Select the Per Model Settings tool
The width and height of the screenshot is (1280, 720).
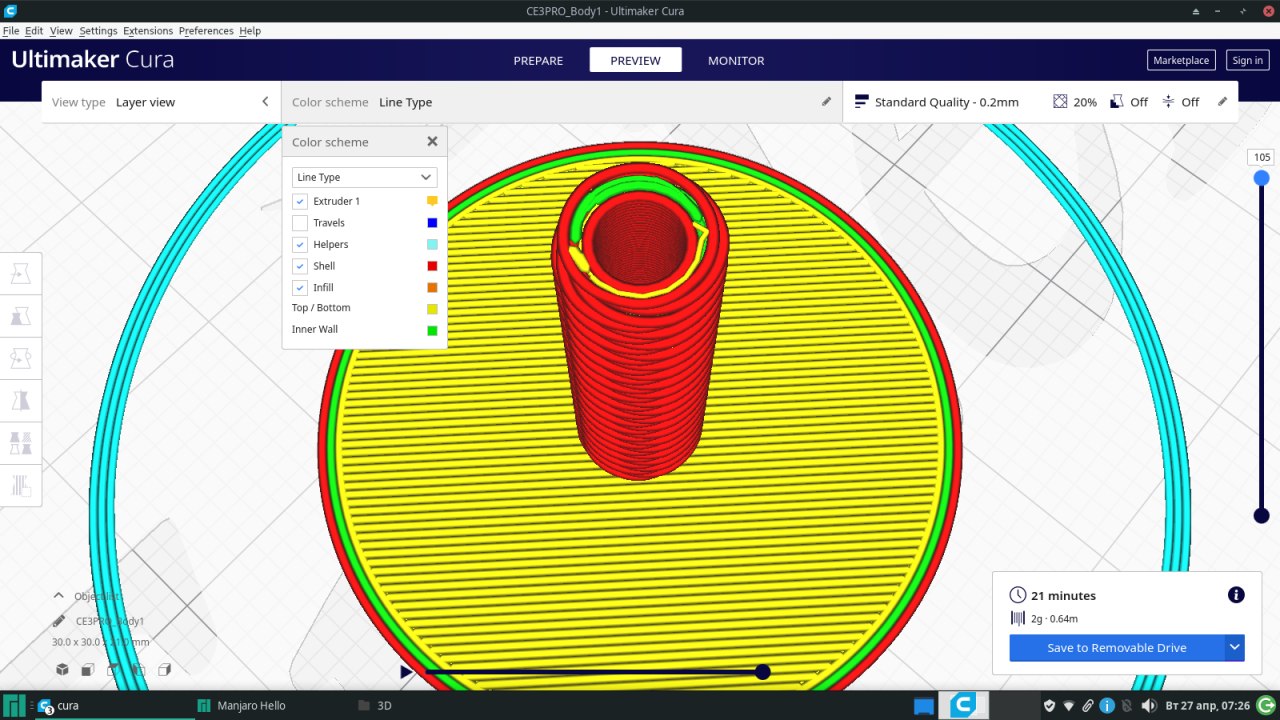click(20, 443)
